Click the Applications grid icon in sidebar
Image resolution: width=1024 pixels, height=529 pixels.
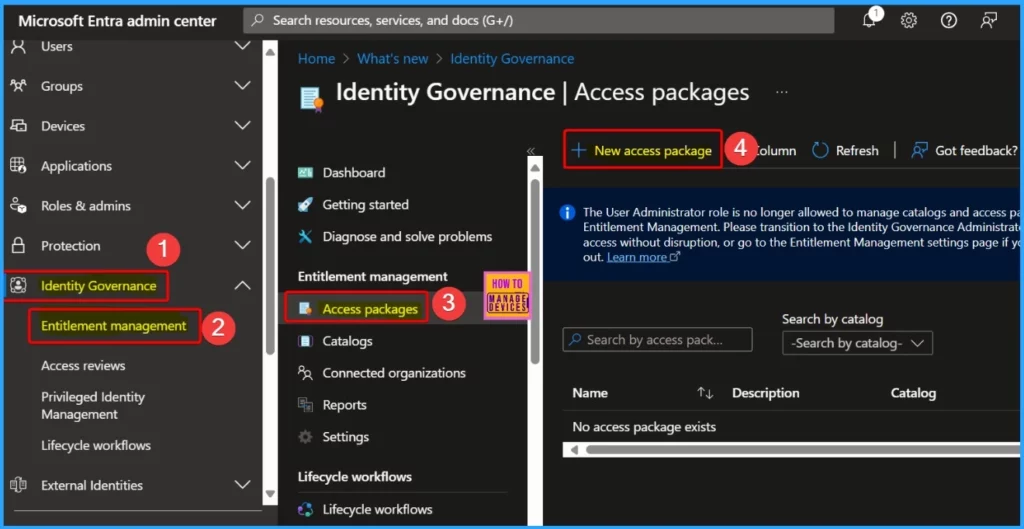click(18, 166)
